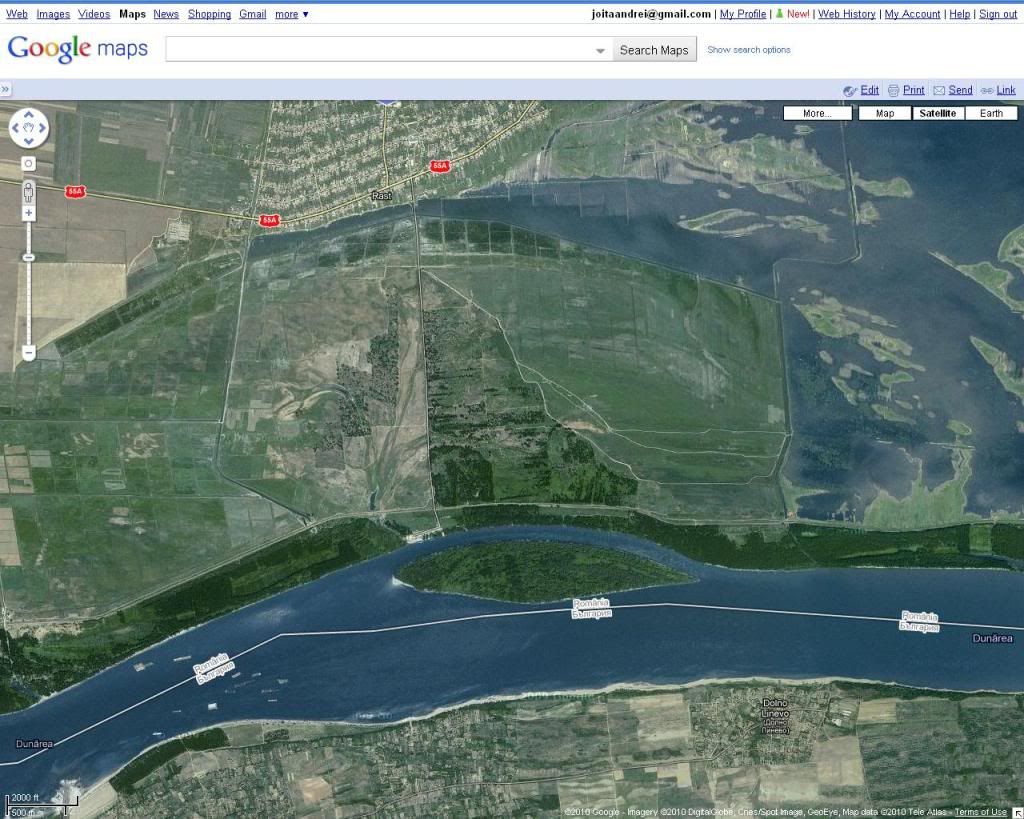Click the Dolno Linevo village label
Viewport: 1024px width, 819px height.
coord(775,716)
